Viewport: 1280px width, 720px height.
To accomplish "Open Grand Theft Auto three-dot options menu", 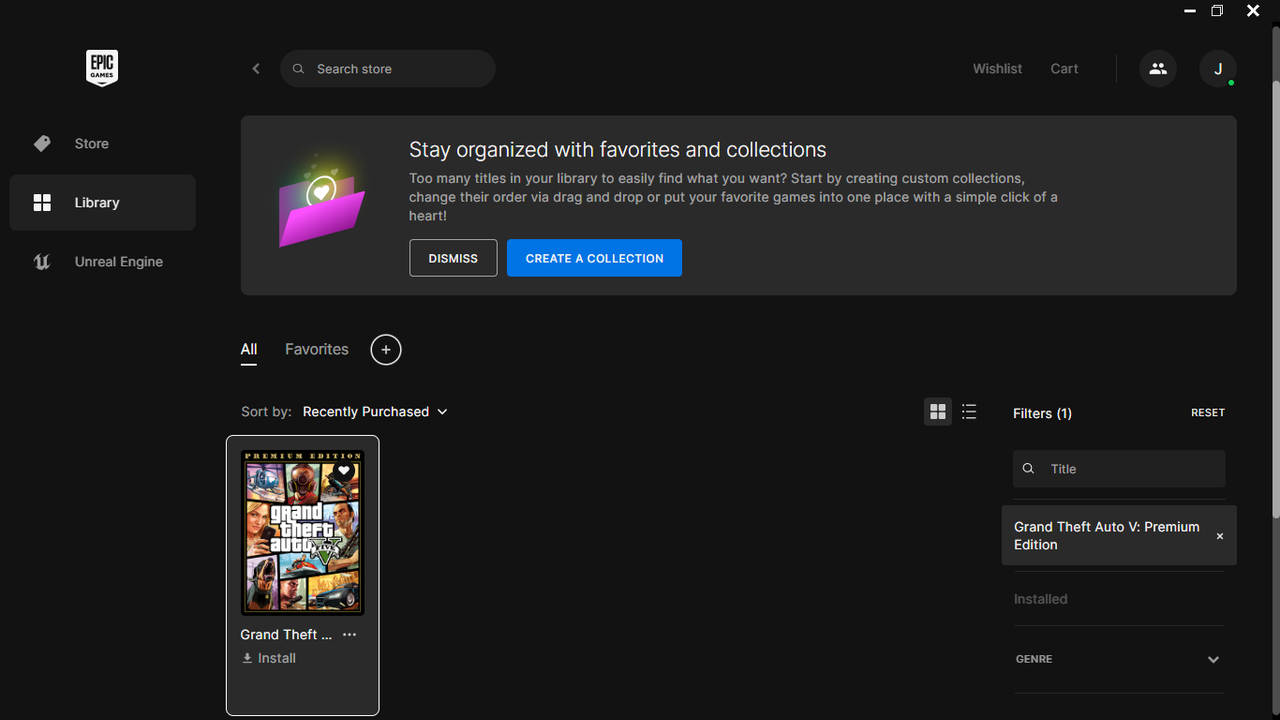I will pyautogui.click(x=349, y=635).
